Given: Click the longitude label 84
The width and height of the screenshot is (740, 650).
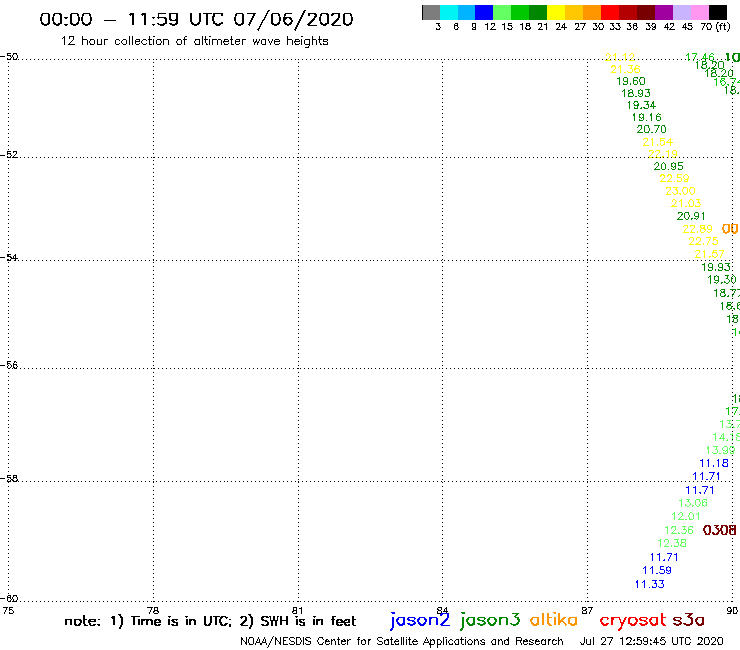Looking at the screenshot, I should 442,610.
